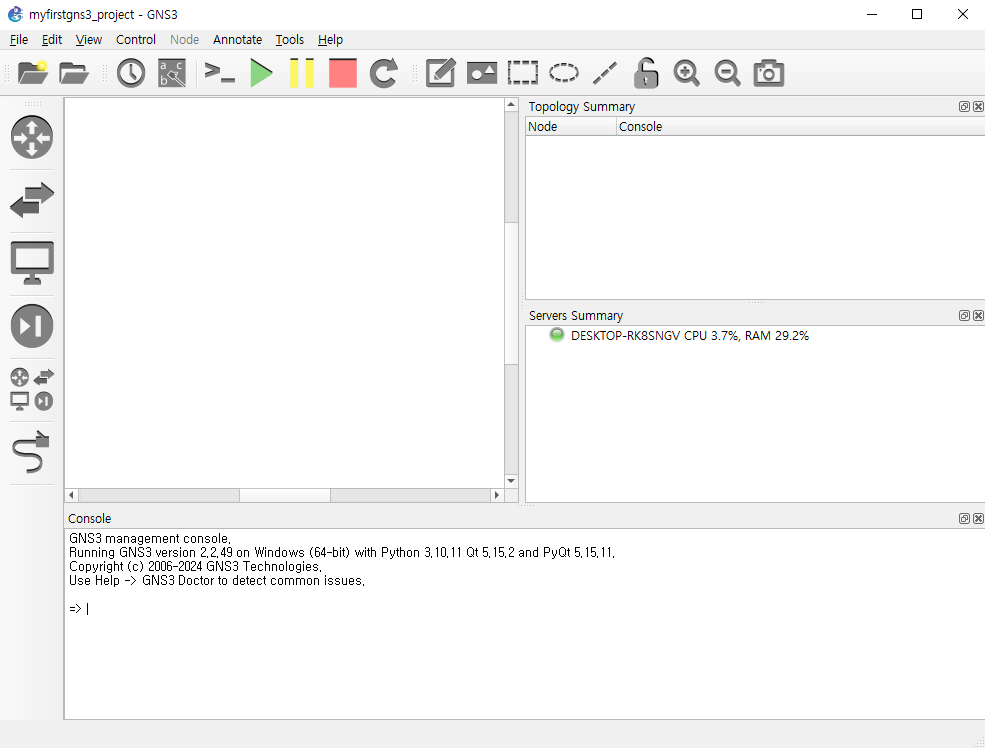Select the Add a note tool
This screenshot has width=985, height=748.
440,73
